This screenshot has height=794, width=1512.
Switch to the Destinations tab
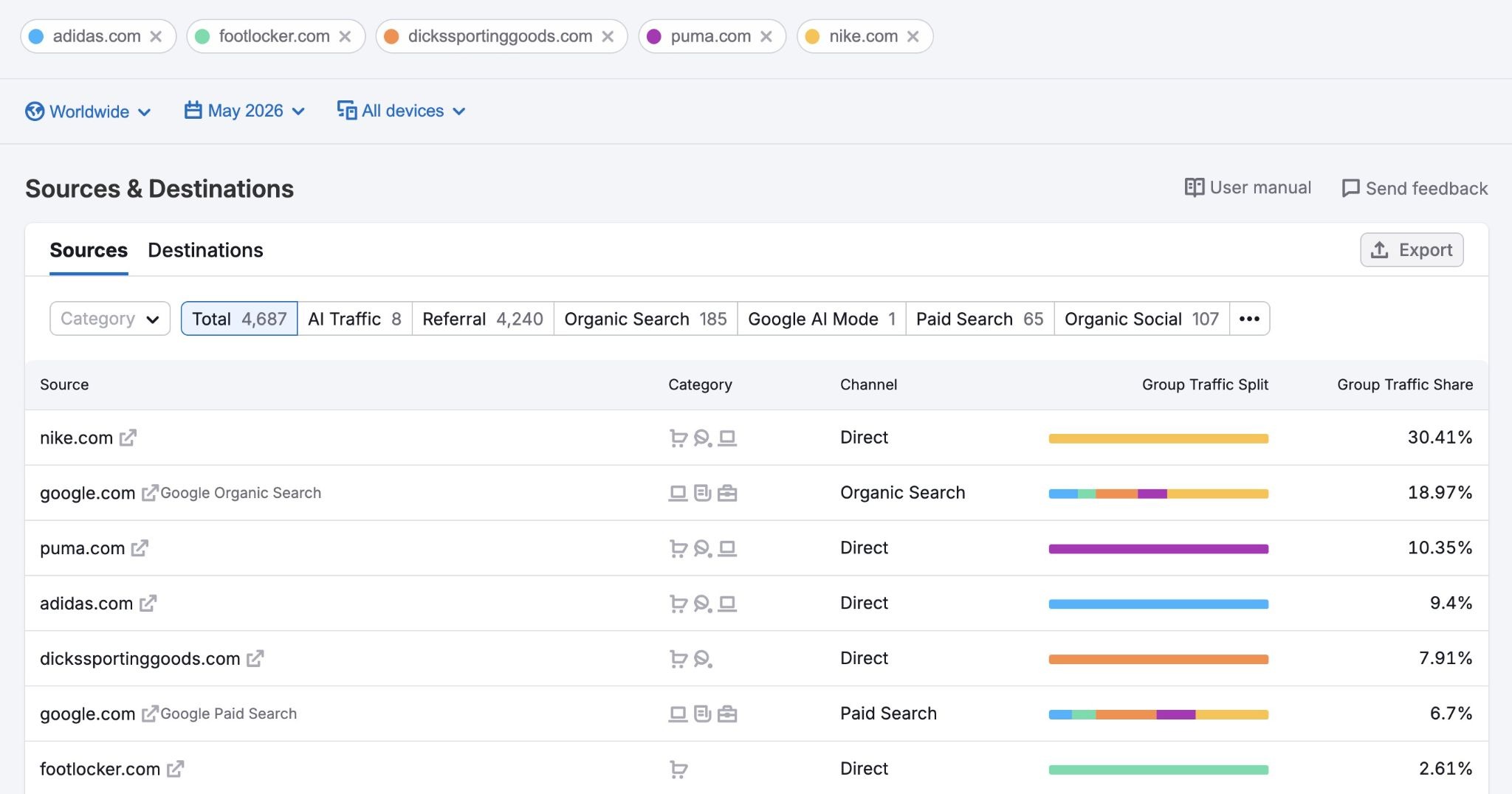tap(205, 250)
